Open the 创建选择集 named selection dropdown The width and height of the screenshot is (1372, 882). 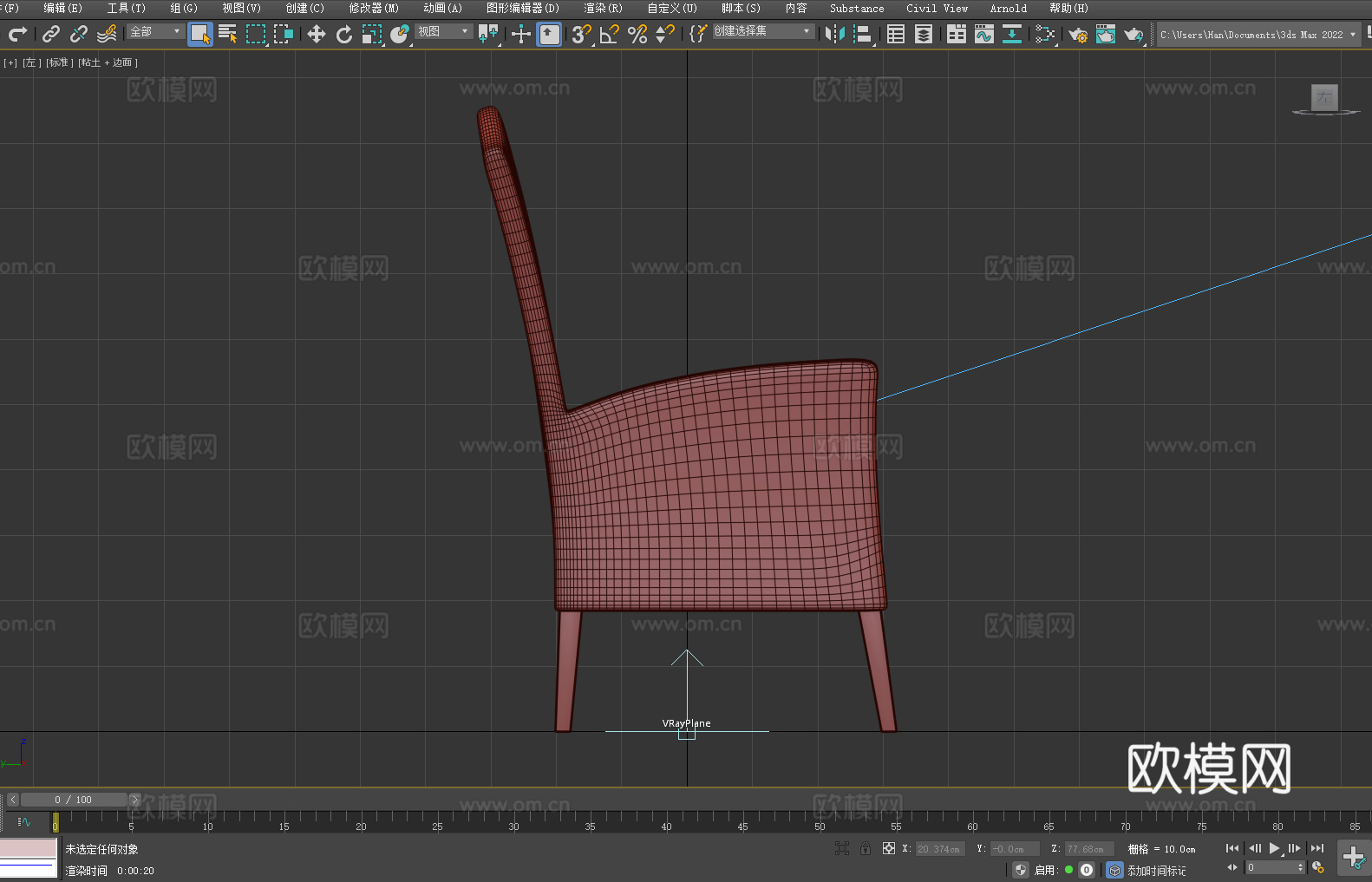[763, 31]
